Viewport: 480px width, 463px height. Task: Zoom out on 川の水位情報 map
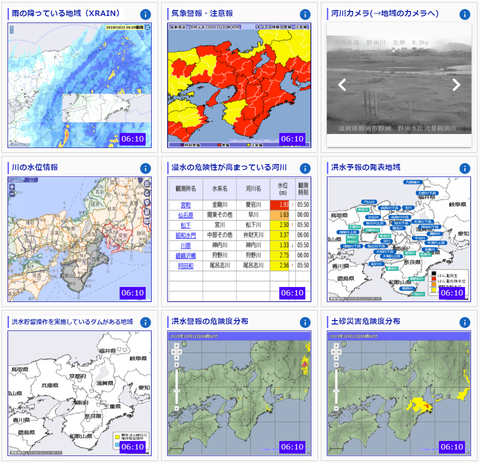point(12,193)
